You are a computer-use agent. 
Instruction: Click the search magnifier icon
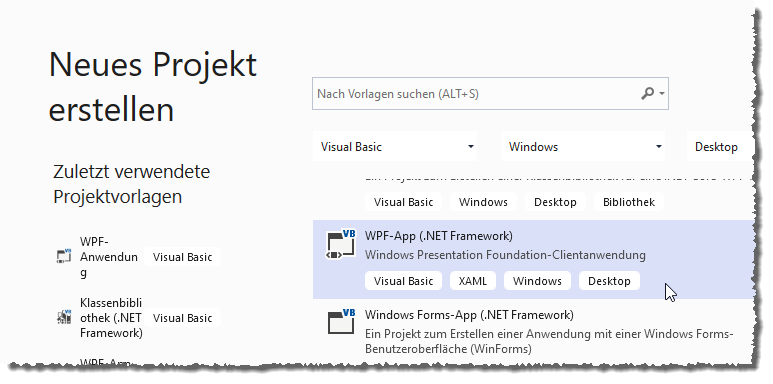point(647,93)
